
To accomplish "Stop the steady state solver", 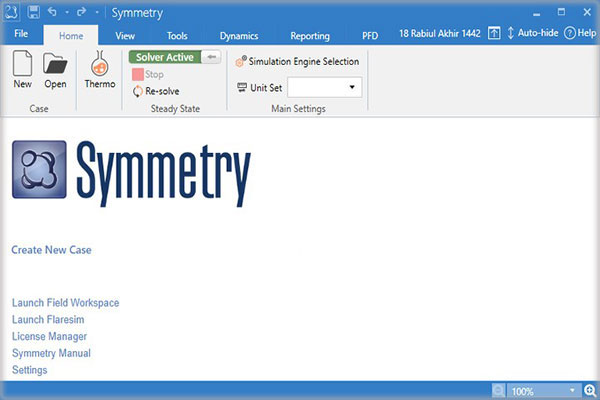I will coord(148,74).
